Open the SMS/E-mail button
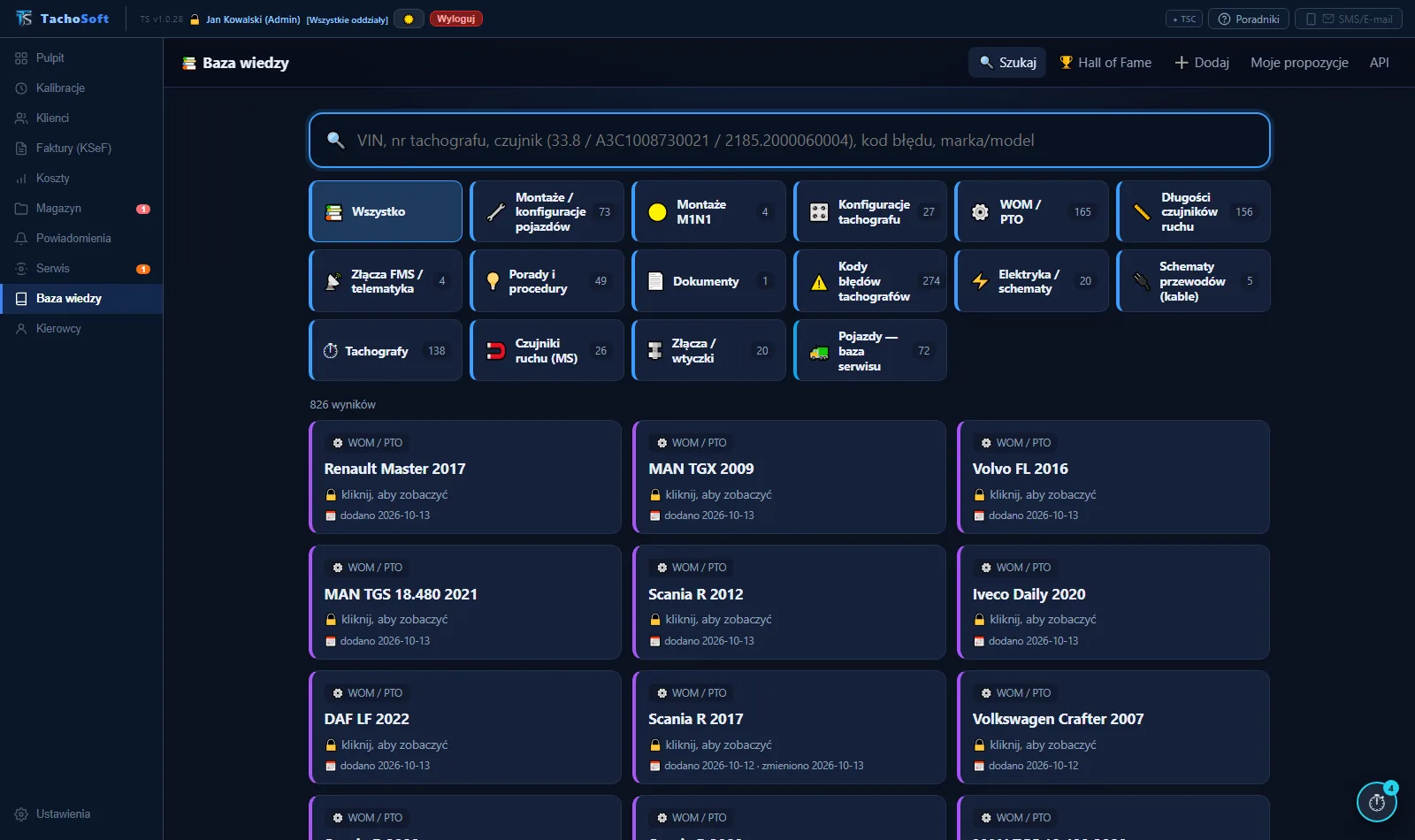This screenshot has height=840, width=1415. click(1349, 19)
